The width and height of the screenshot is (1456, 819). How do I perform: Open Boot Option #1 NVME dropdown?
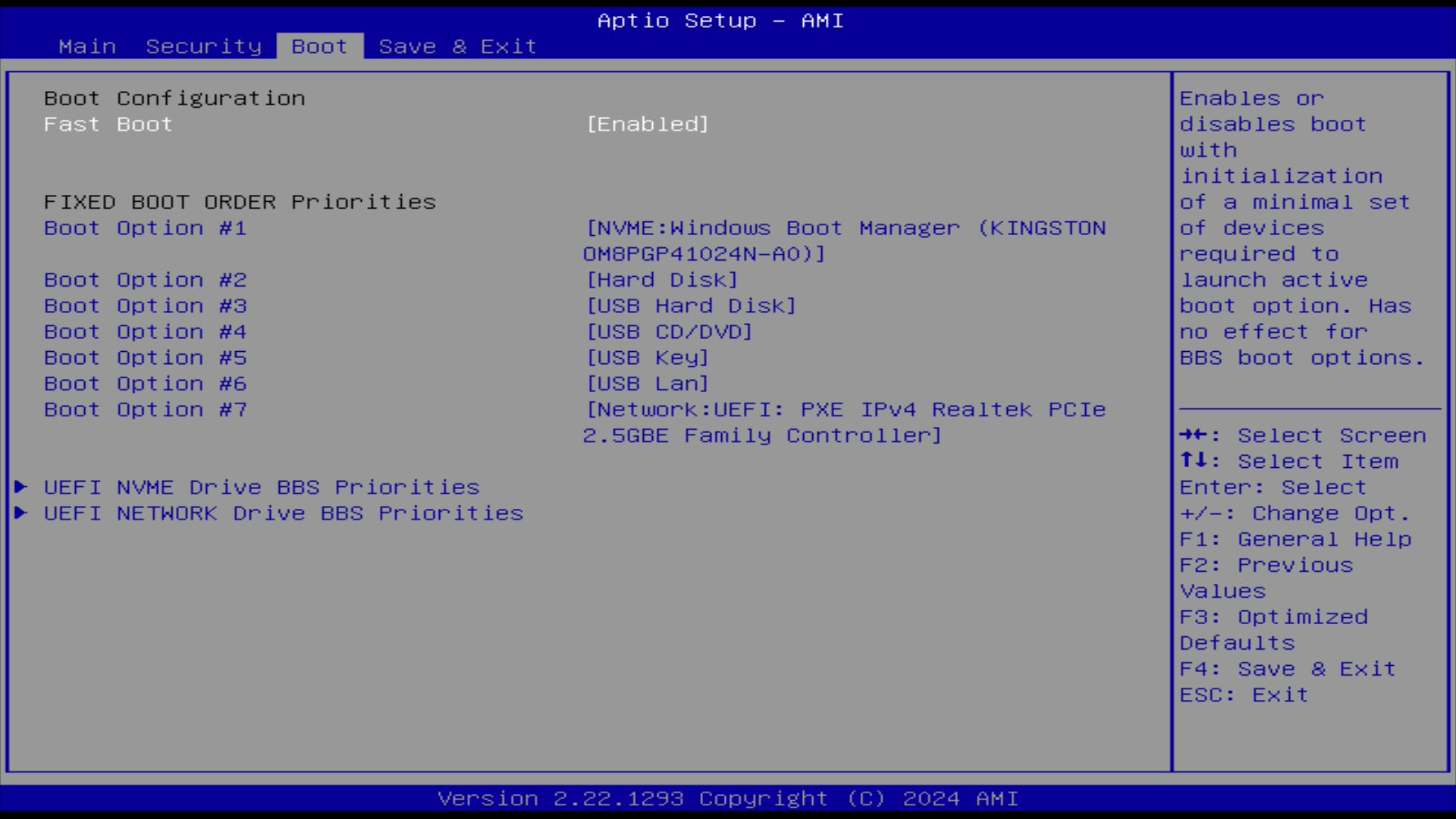(x=844, y=240)
